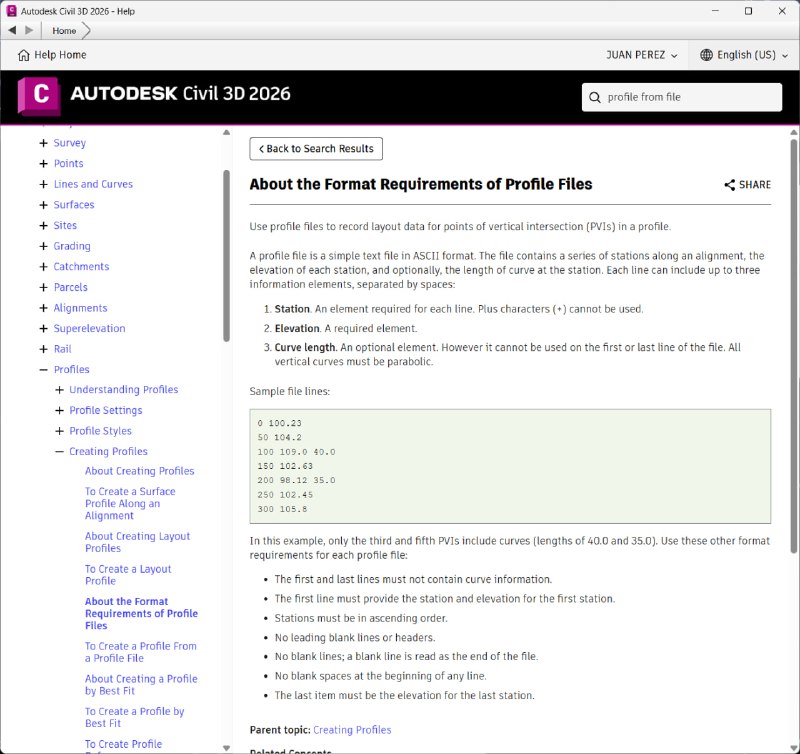Open To Create a Surface Profile Along an Alignment
Viewport: 800px width, 754px height.
click(x=130, y=504)
